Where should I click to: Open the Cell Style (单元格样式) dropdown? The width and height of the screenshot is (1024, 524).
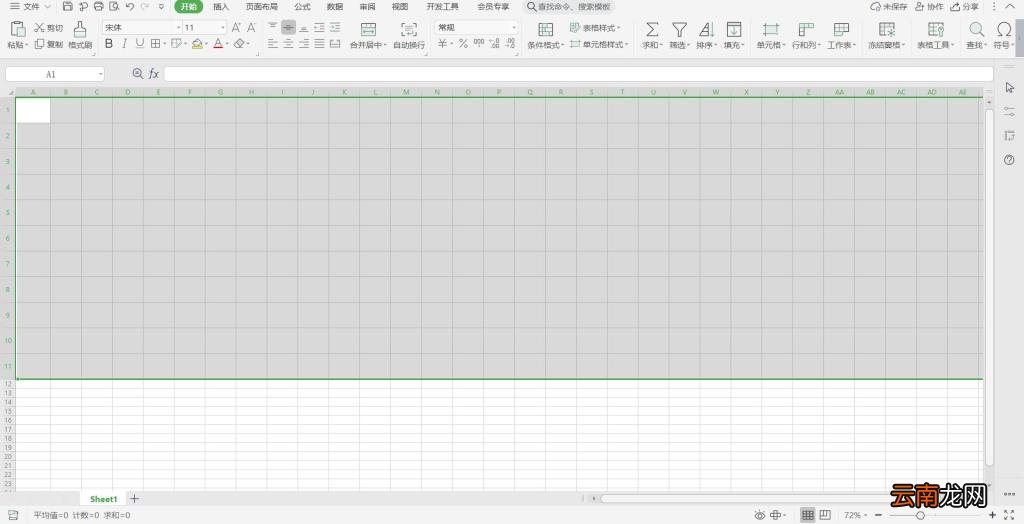[x=599, y=44]
